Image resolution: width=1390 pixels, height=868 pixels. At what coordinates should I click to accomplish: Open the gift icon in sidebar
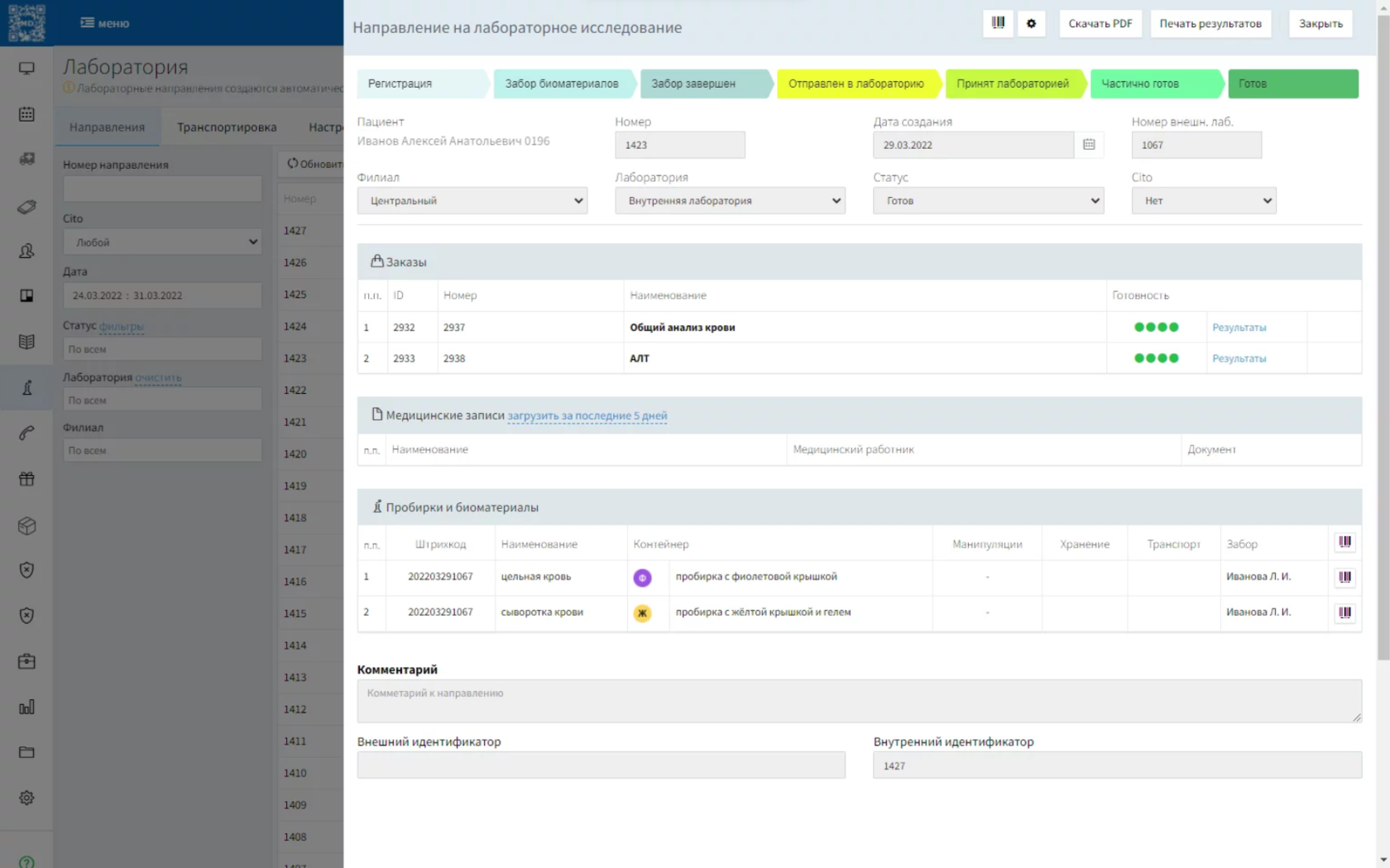[x=26, y=478]
